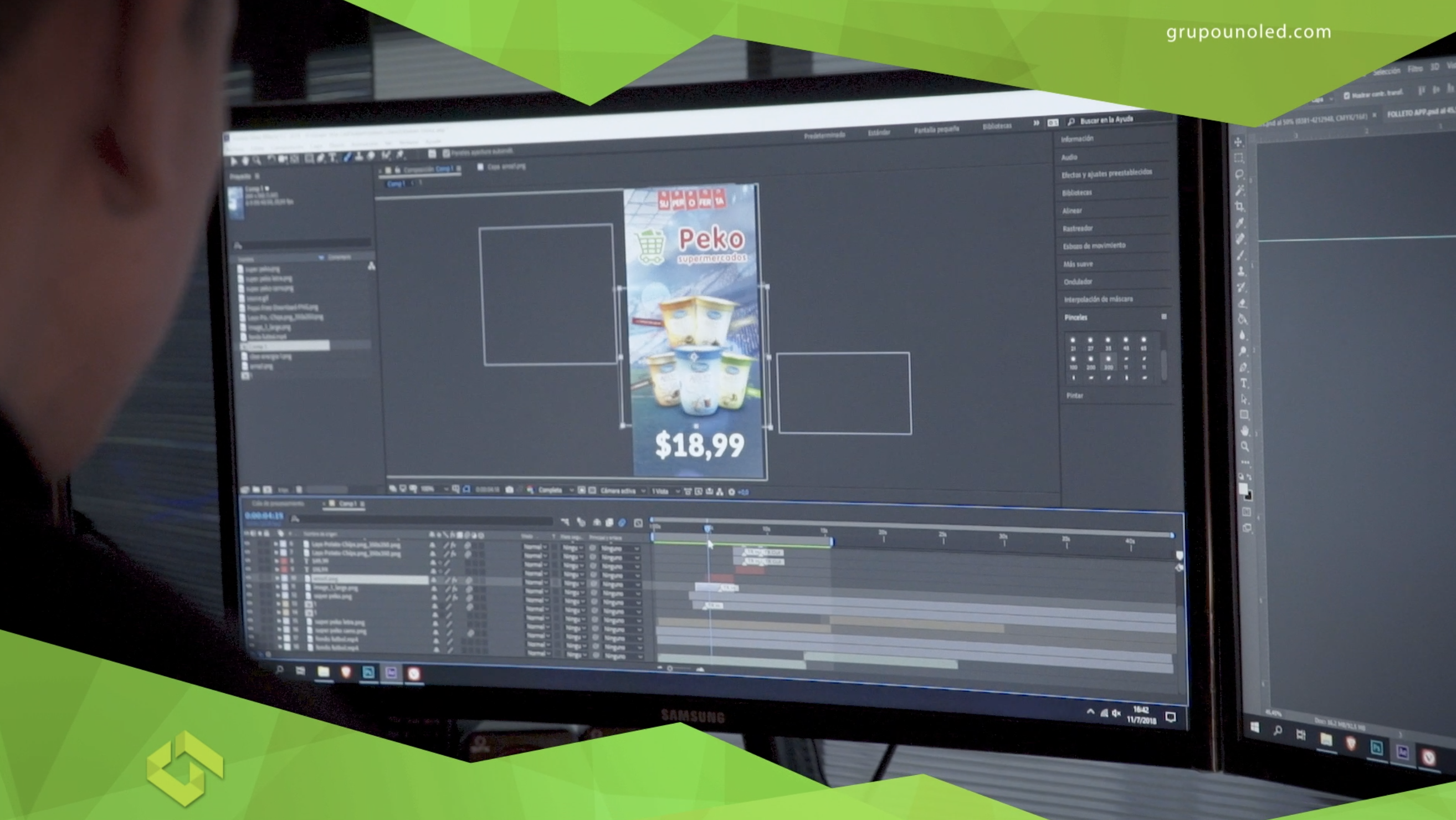
Task: Open the Información panel
Action: click(1076, 139)
